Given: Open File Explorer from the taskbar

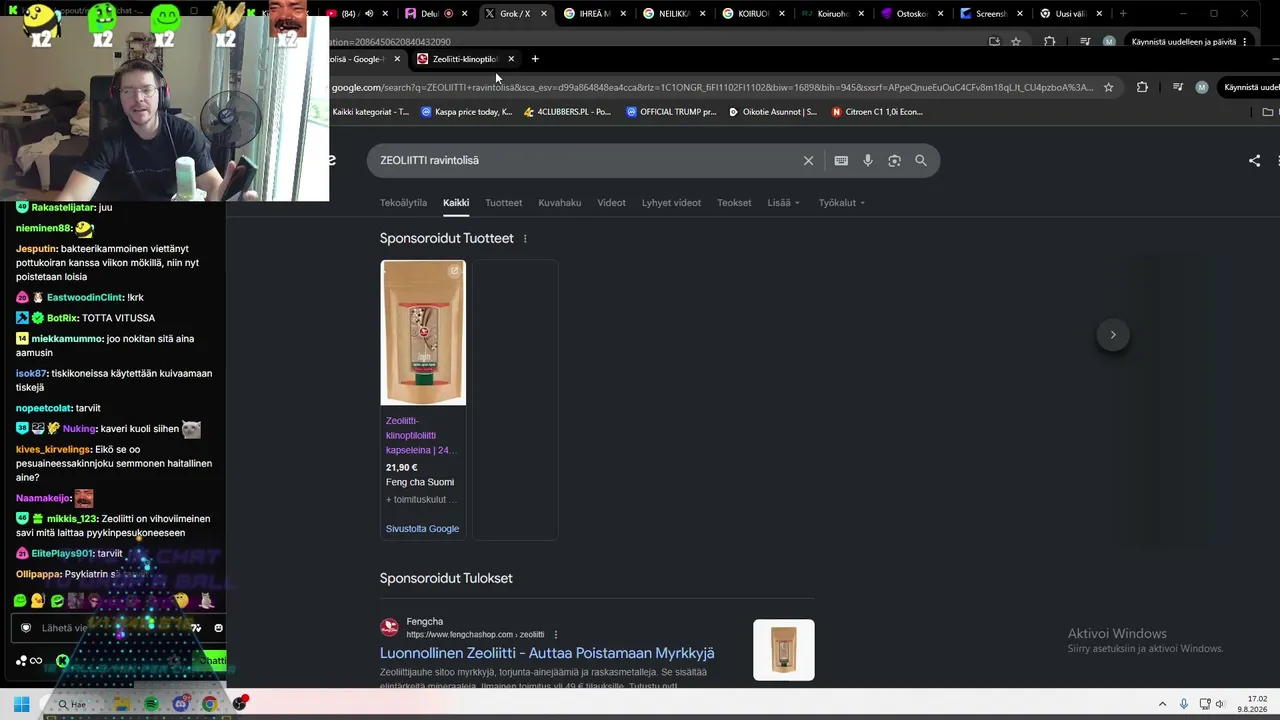Looking at the screenshot, I should (121, 704).
